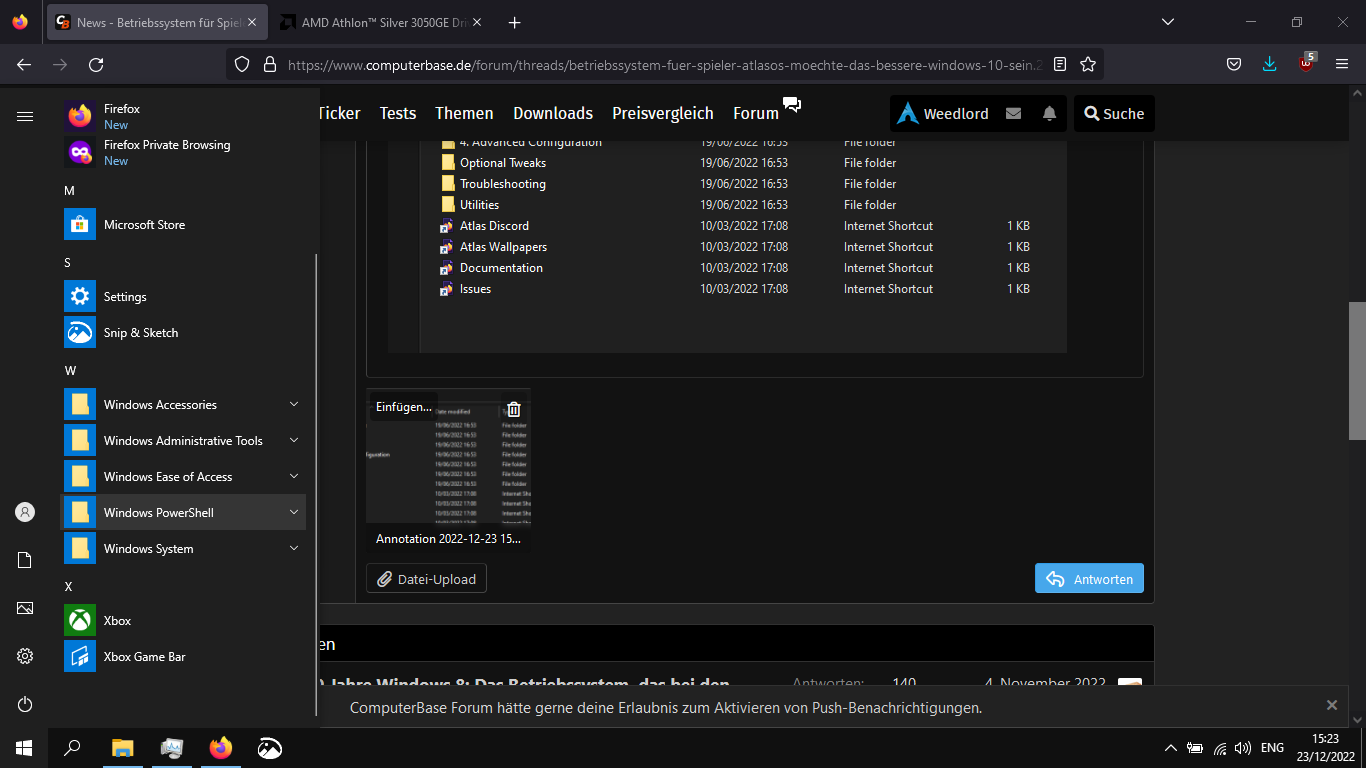Screen dimensions: 1366x768
Task: Click the page vertical scrollbar
Action: click(x=1357, y=371)
